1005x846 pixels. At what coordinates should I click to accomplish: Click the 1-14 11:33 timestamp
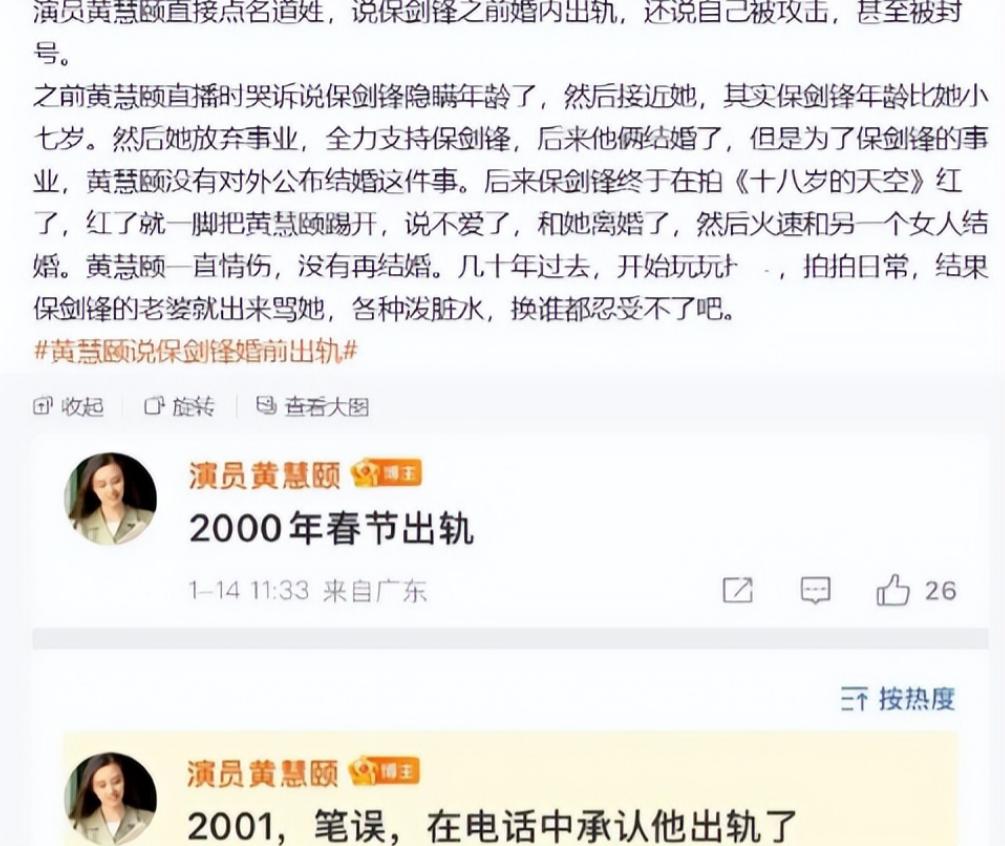(x=249, y=590)
